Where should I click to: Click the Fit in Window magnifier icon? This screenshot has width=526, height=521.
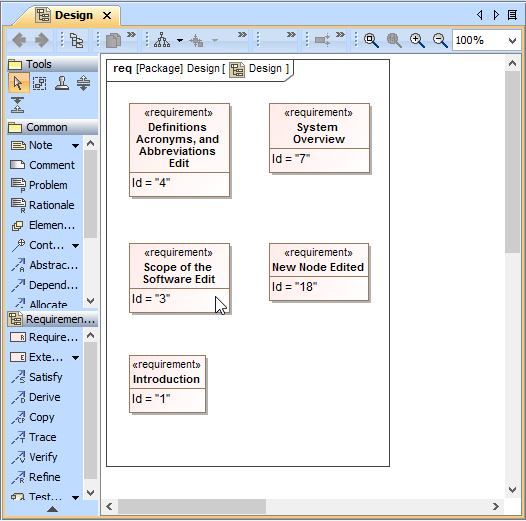(x=371, y=40)
